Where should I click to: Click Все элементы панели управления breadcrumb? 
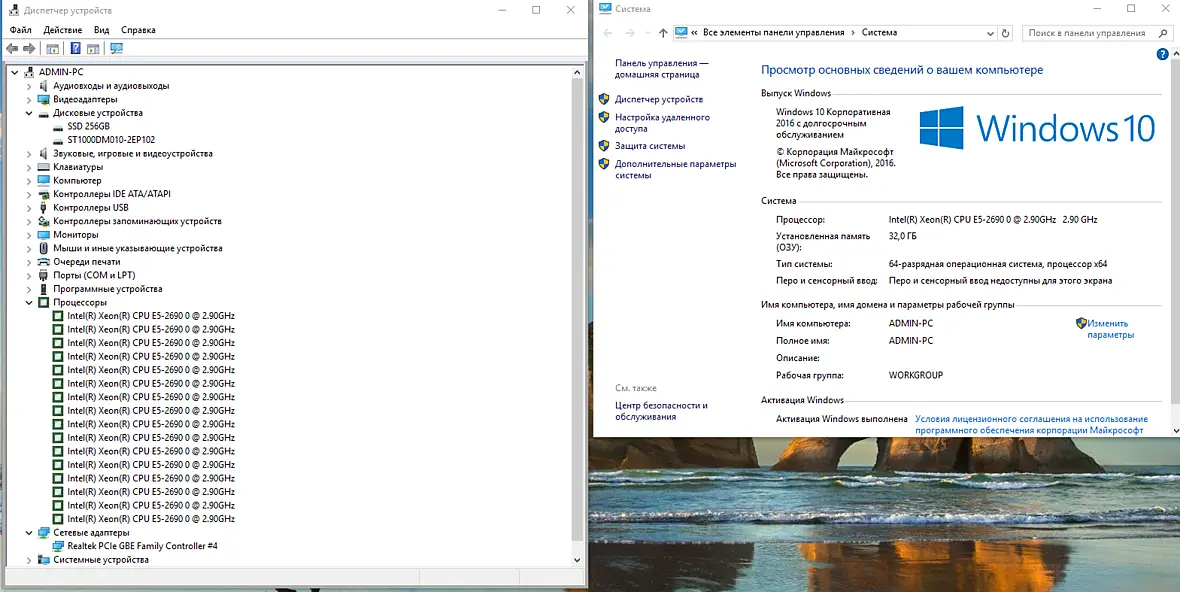click(774, 33)
